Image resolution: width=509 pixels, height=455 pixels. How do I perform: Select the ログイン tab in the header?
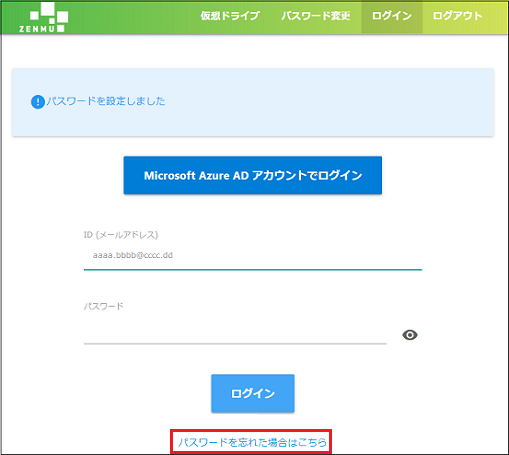pos(392,16)
